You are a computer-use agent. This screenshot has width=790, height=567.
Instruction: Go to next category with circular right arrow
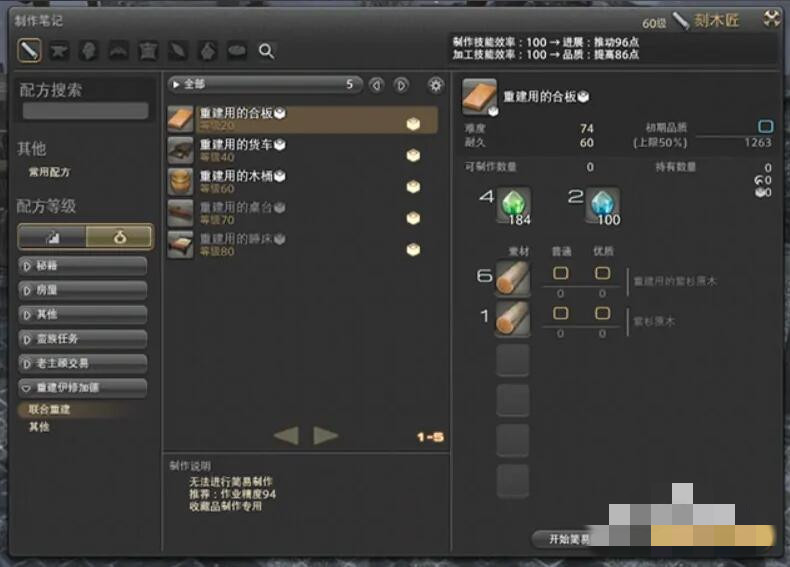point(401,85)
